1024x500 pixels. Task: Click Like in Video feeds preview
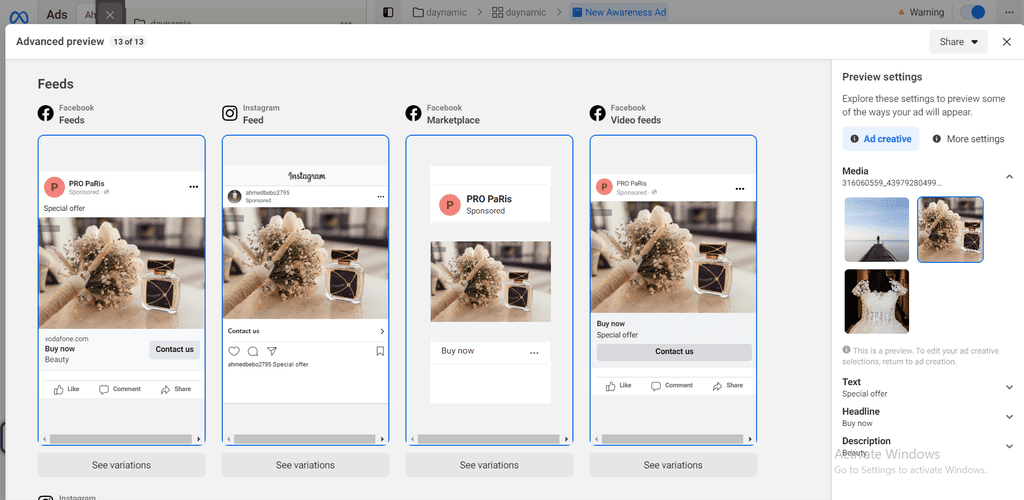point(618,386)
